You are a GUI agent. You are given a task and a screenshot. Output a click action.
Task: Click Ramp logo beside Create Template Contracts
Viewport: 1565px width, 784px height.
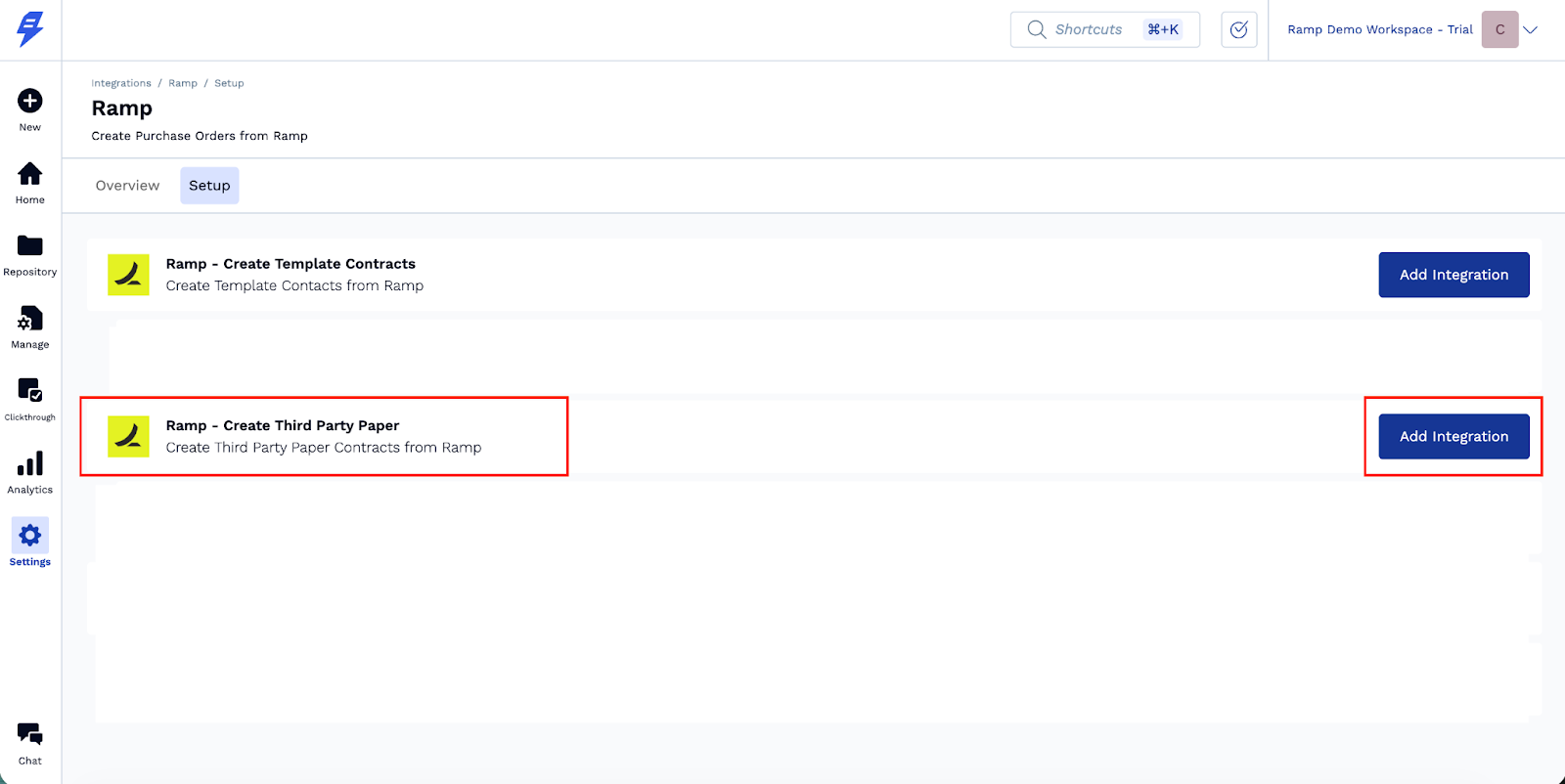click(128, 275)
